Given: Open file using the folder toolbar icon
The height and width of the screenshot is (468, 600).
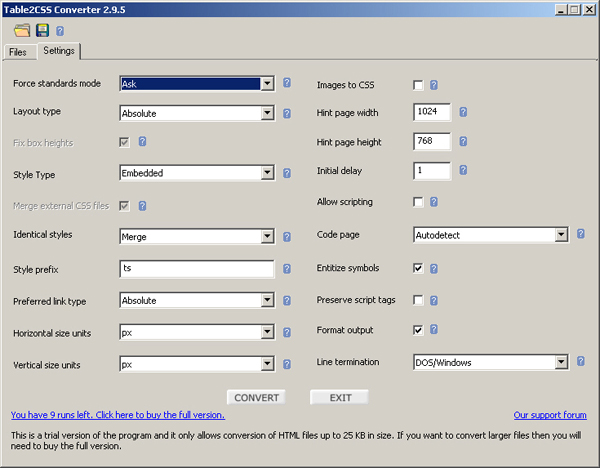Looking at the screenshot, I should click(22, 30).
